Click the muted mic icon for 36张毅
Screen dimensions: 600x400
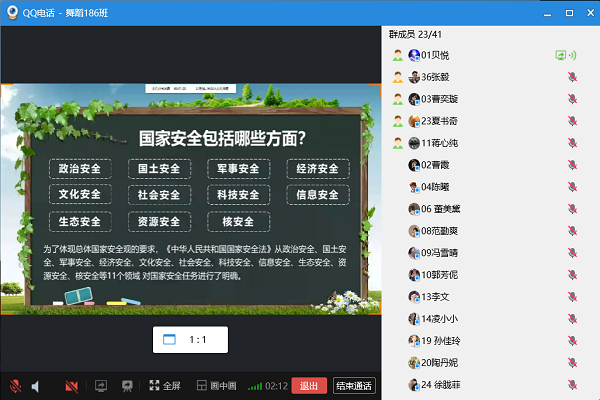(x=572, y=77)
